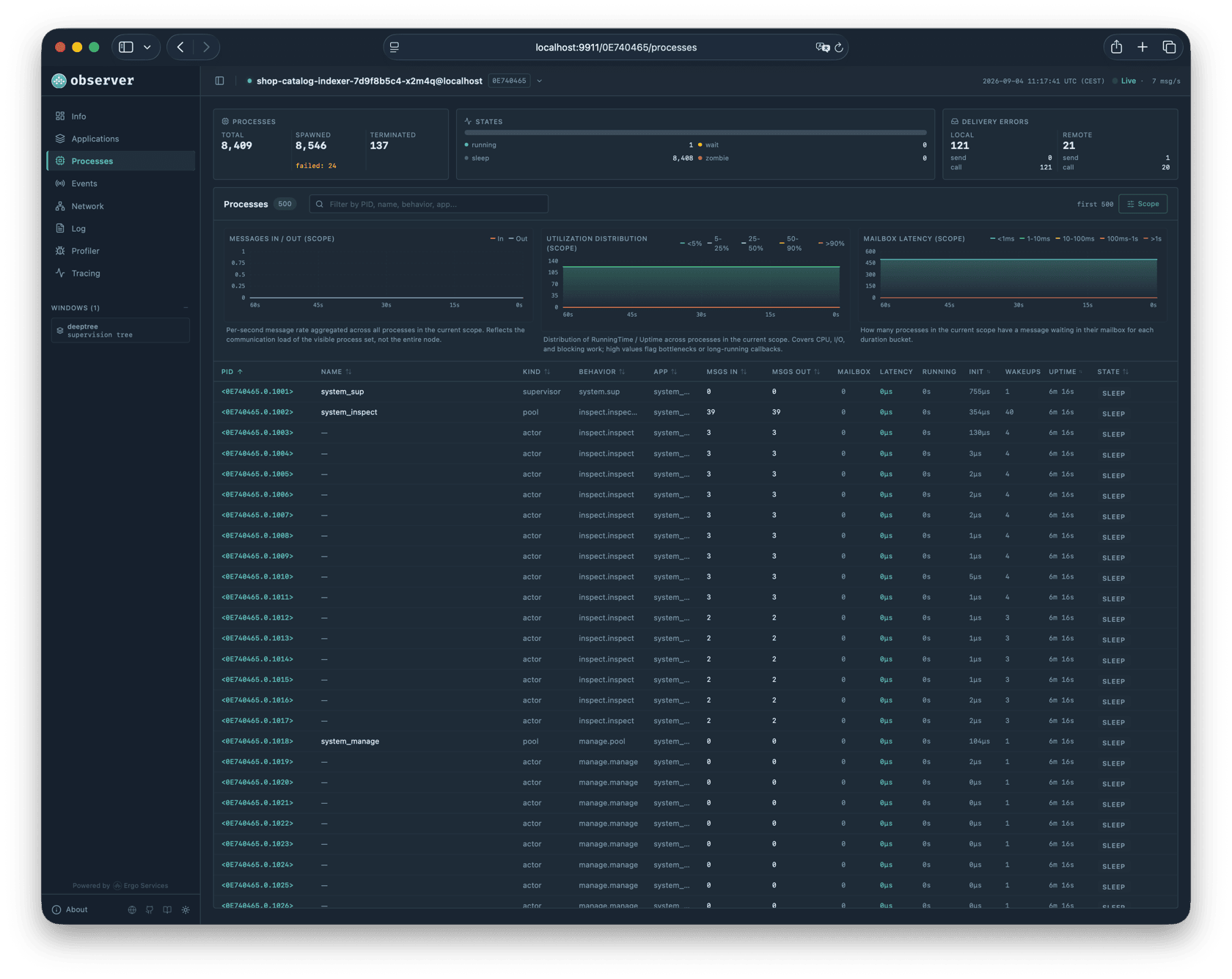Toggle the 'Out' series legend

pos(518,238)
